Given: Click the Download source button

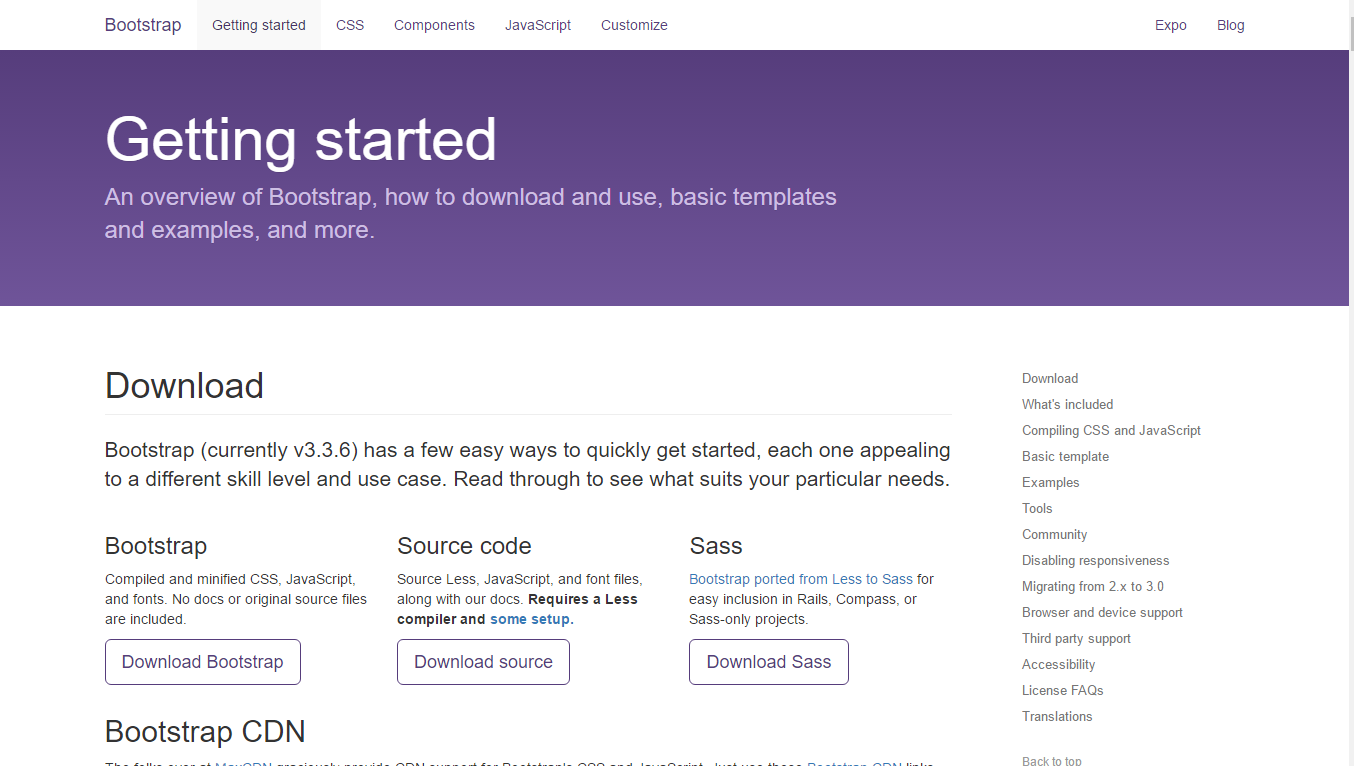Looking at the screenshot, I should [483, 661].
